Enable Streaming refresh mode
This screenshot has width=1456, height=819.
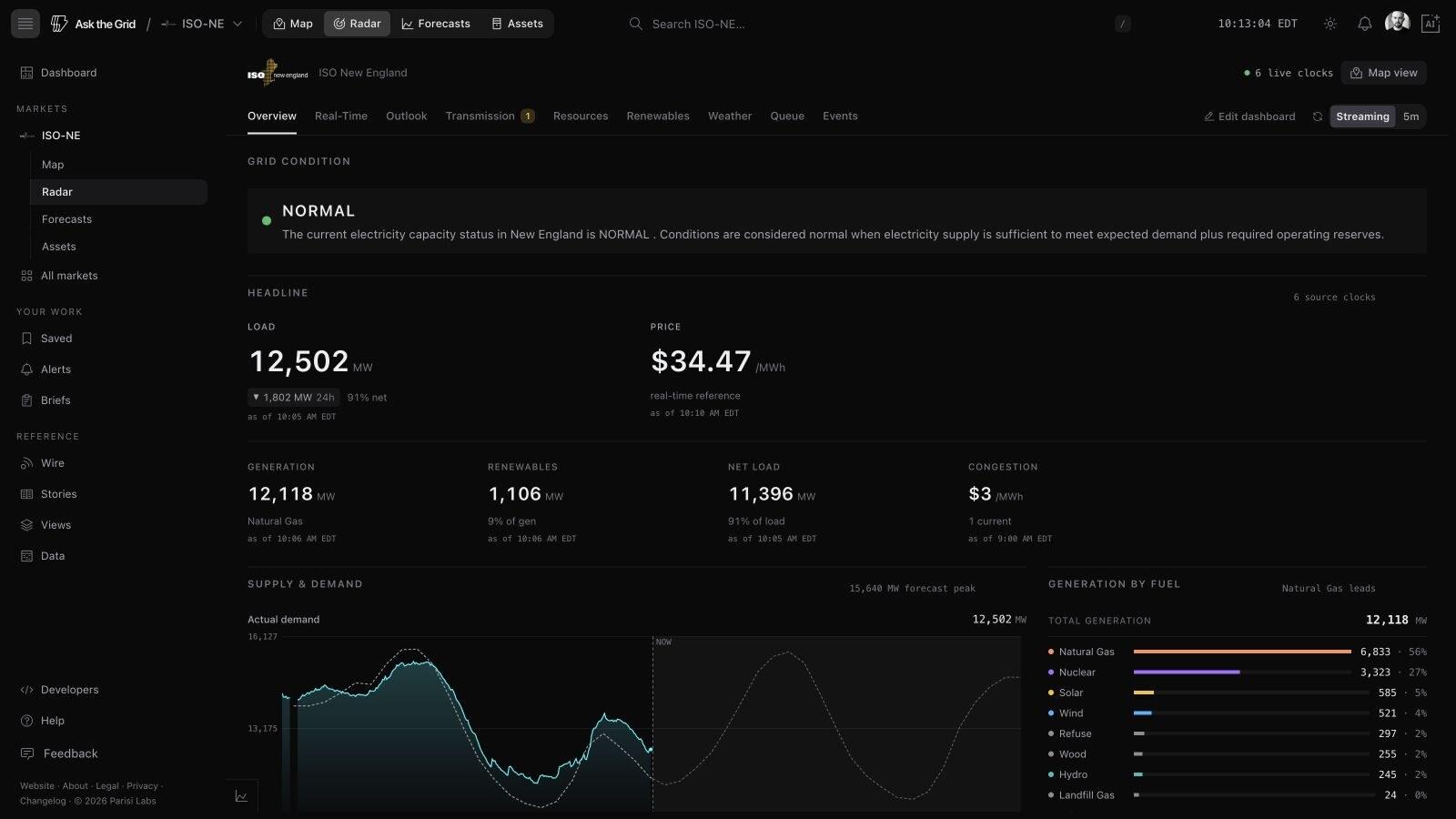pos(1362,116)
